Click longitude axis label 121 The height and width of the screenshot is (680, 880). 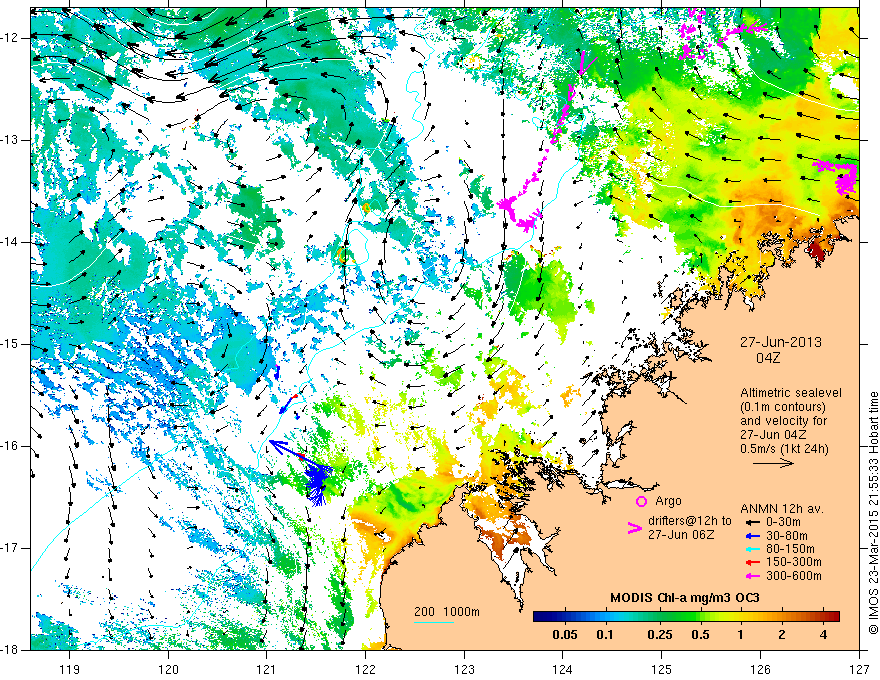click(x=267, y=670)
